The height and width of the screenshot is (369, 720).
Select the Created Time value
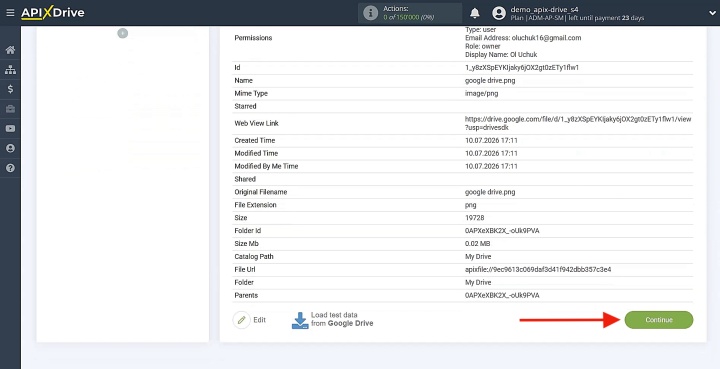(491, 140)
